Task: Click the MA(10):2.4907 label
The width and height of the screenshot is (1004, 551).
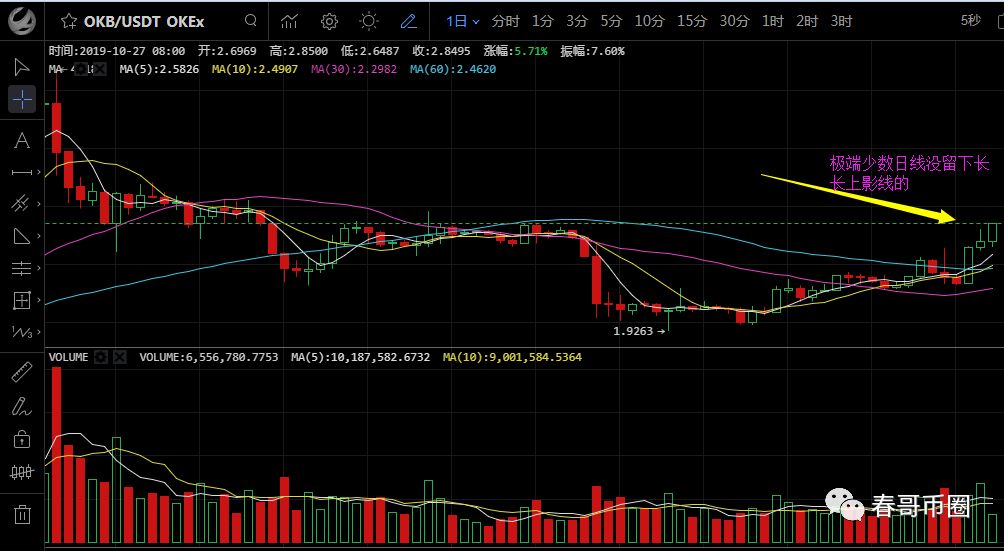Action: coord(255,69)
